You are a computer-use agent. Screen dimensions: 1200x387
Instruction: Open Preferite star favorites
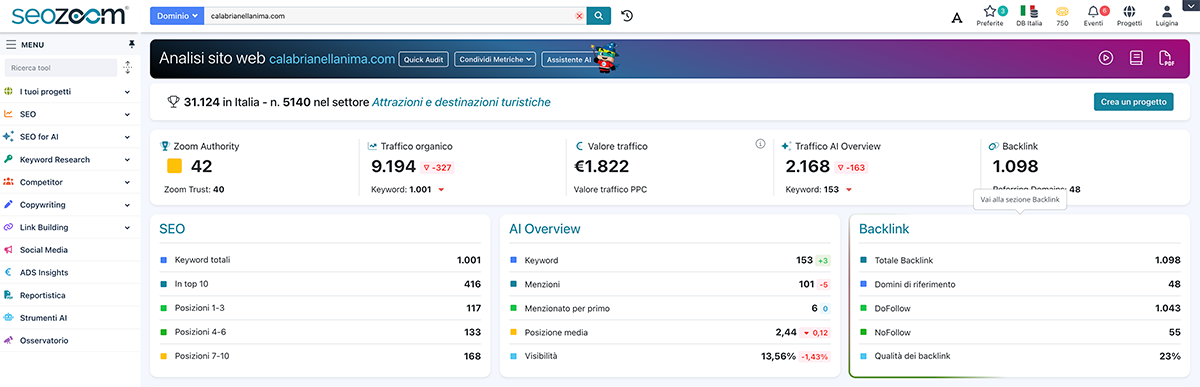(989, 15)
